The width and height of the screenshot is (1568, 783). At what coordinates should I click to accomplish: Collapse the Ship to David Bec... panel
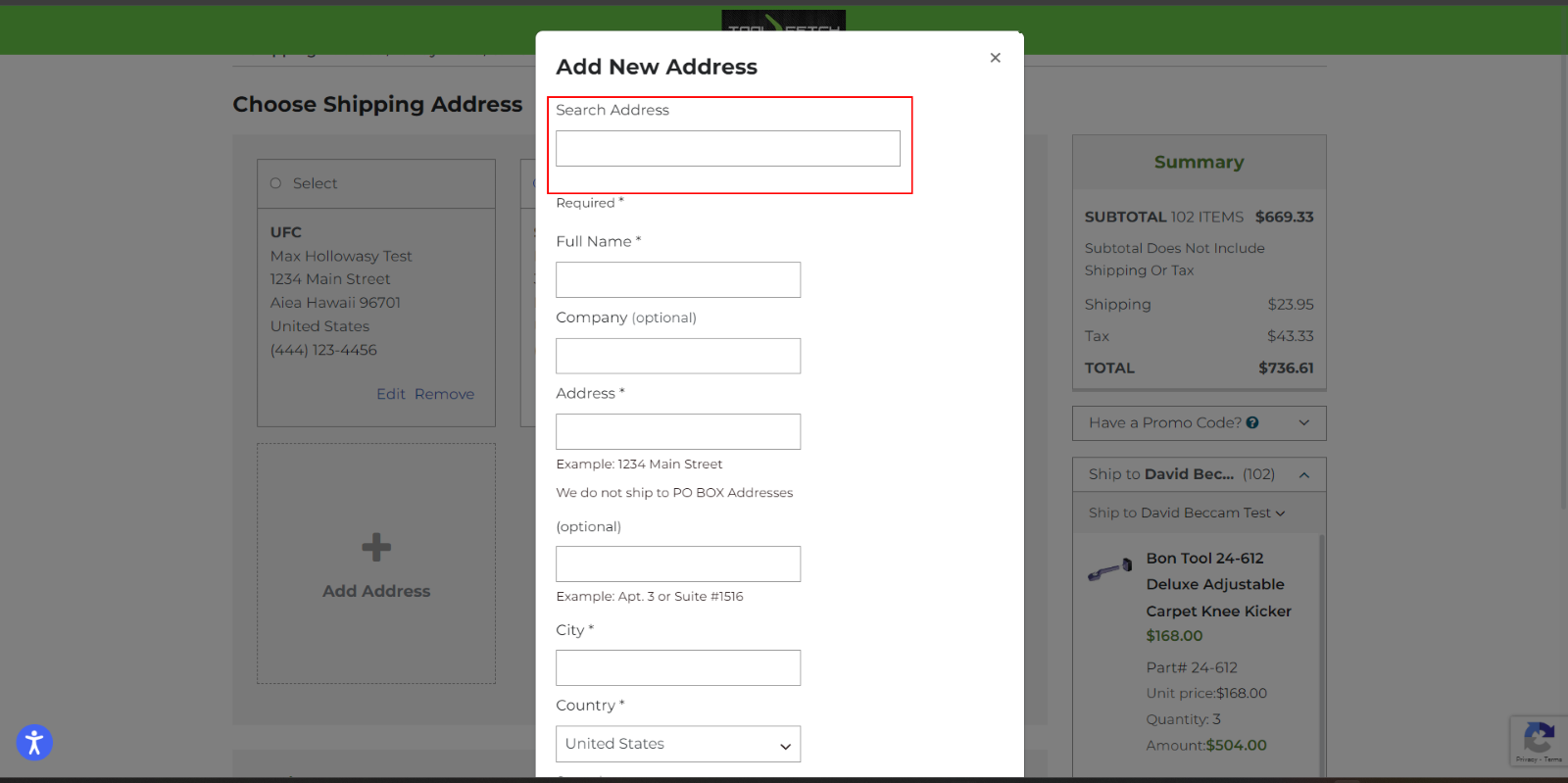coord(1304,475)
